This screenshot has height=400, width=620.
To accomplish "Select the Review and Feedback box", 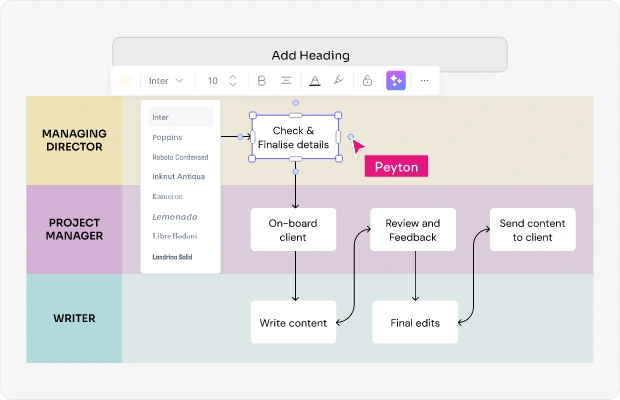I will tap(413, 230).
